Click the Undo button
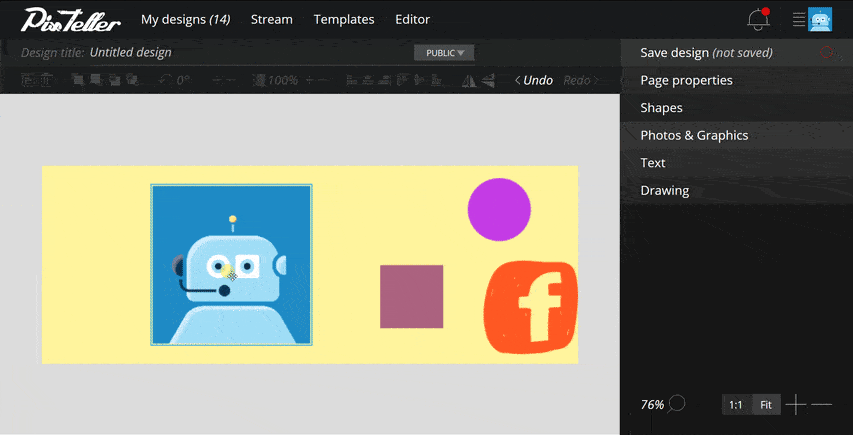 [x=534, y=80]
